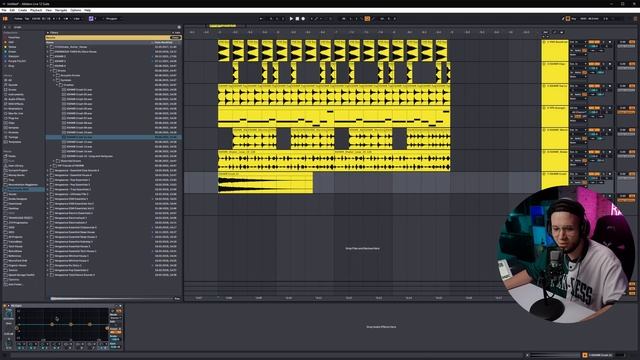Unfold track 7 KSHMR Crash

(544, 174)
